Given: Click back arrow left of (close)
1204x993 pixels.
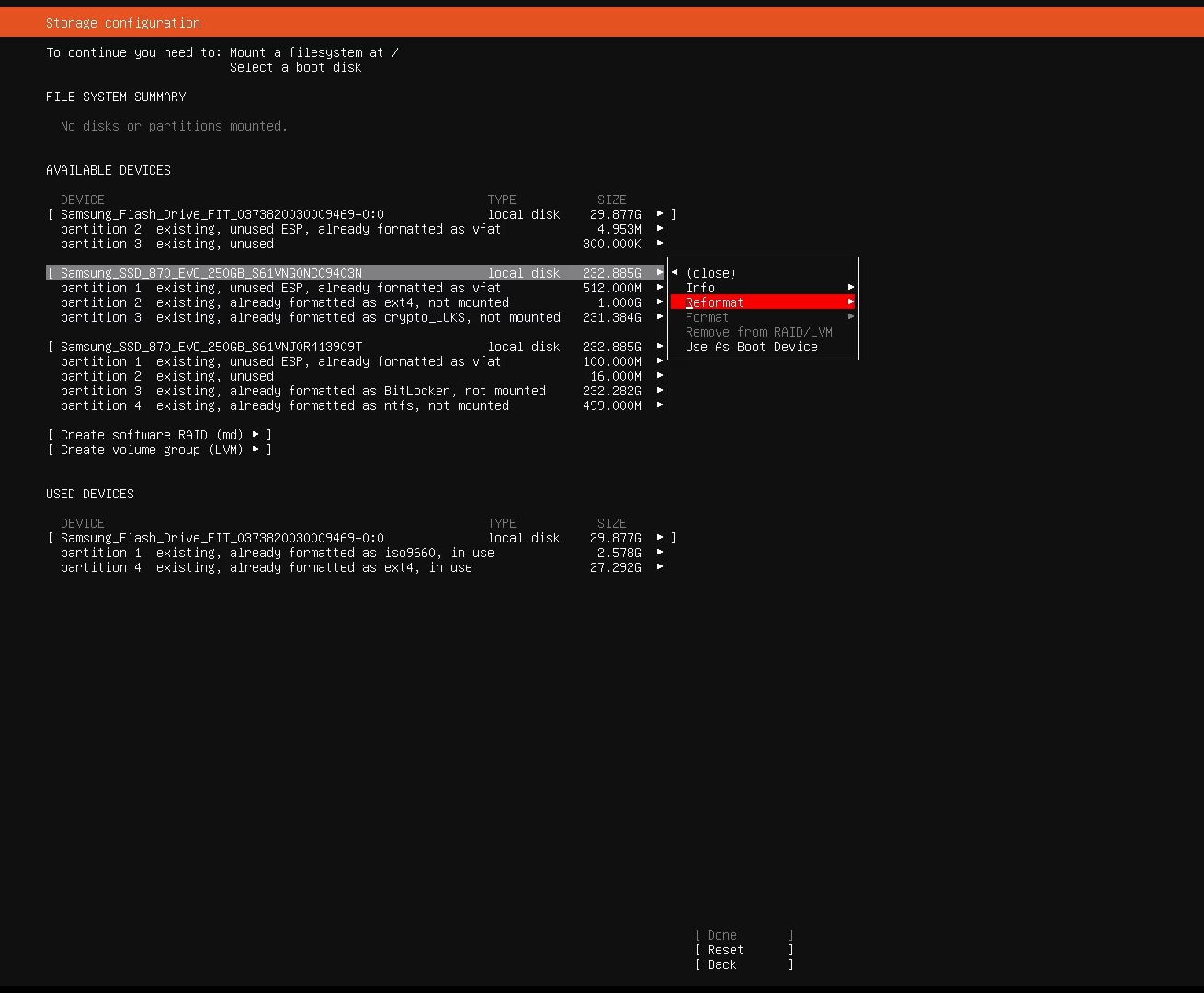Looking at the screenshot, I should pyautogui.click(x=675, y=273).
